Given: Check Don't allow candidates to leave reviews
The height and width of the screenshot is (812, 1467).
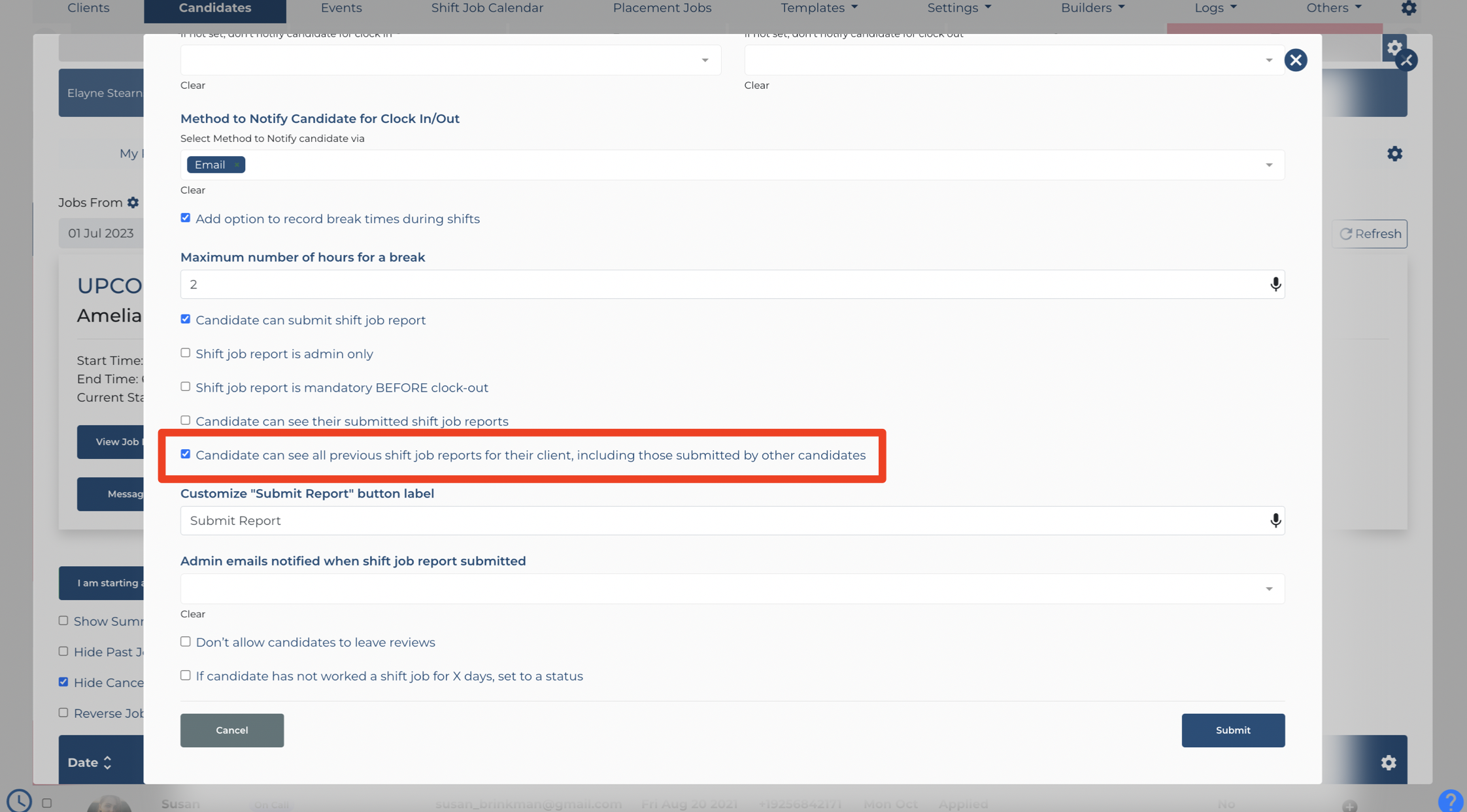Looking at the screenshot, I should pos(186,641).
